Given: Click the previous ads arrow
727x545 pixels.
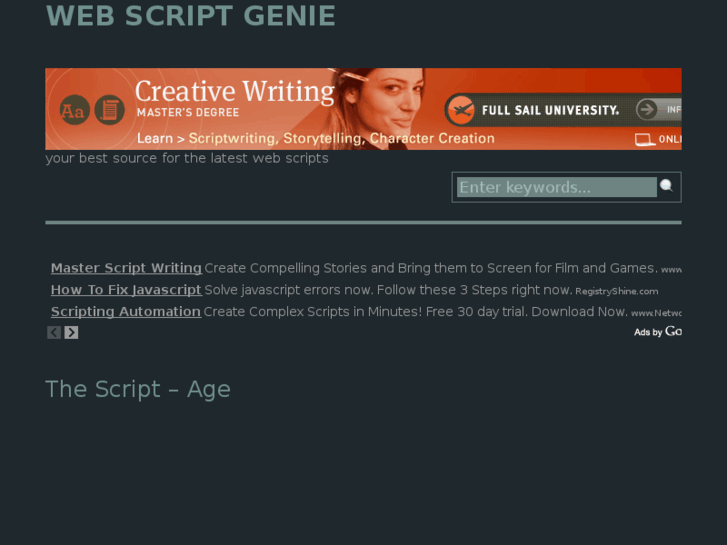Looking at the screenshot, I should click(54, 332).
